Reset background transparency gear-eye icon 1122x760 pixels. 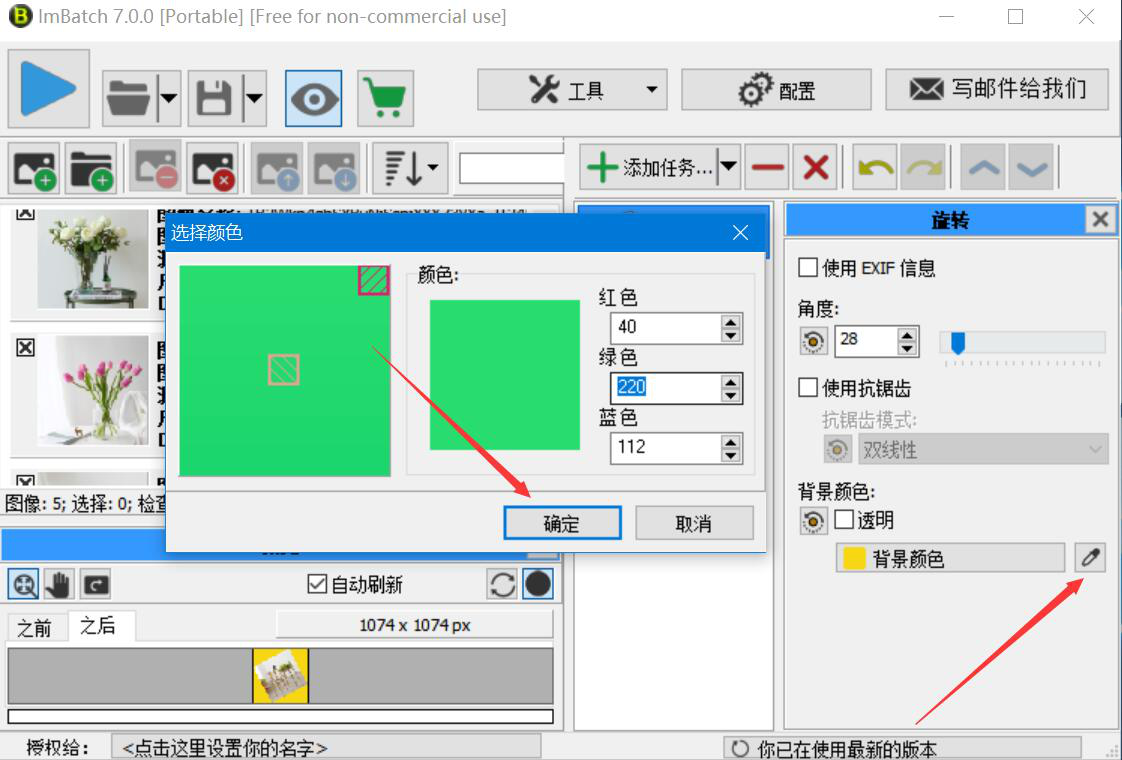[x=813, y=521]
